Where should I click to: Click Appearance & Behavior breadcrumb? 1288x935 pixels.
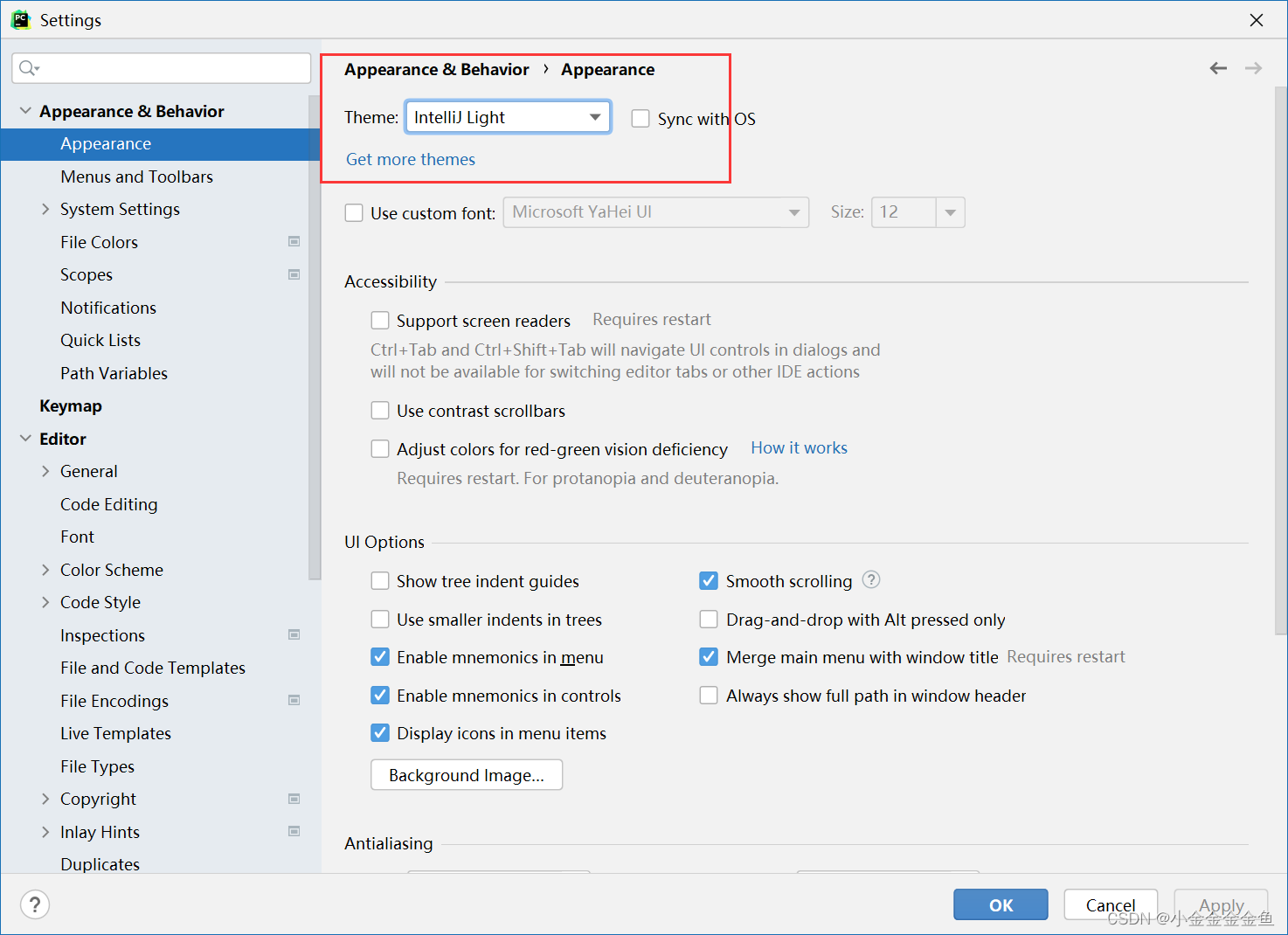pos(437,69)
